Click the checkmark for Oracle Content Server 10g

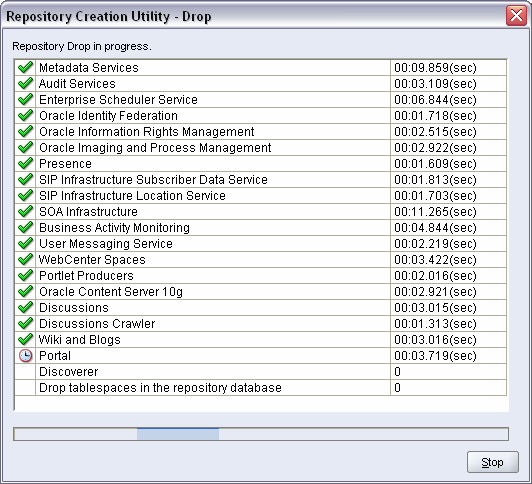(x=25, y=291)
